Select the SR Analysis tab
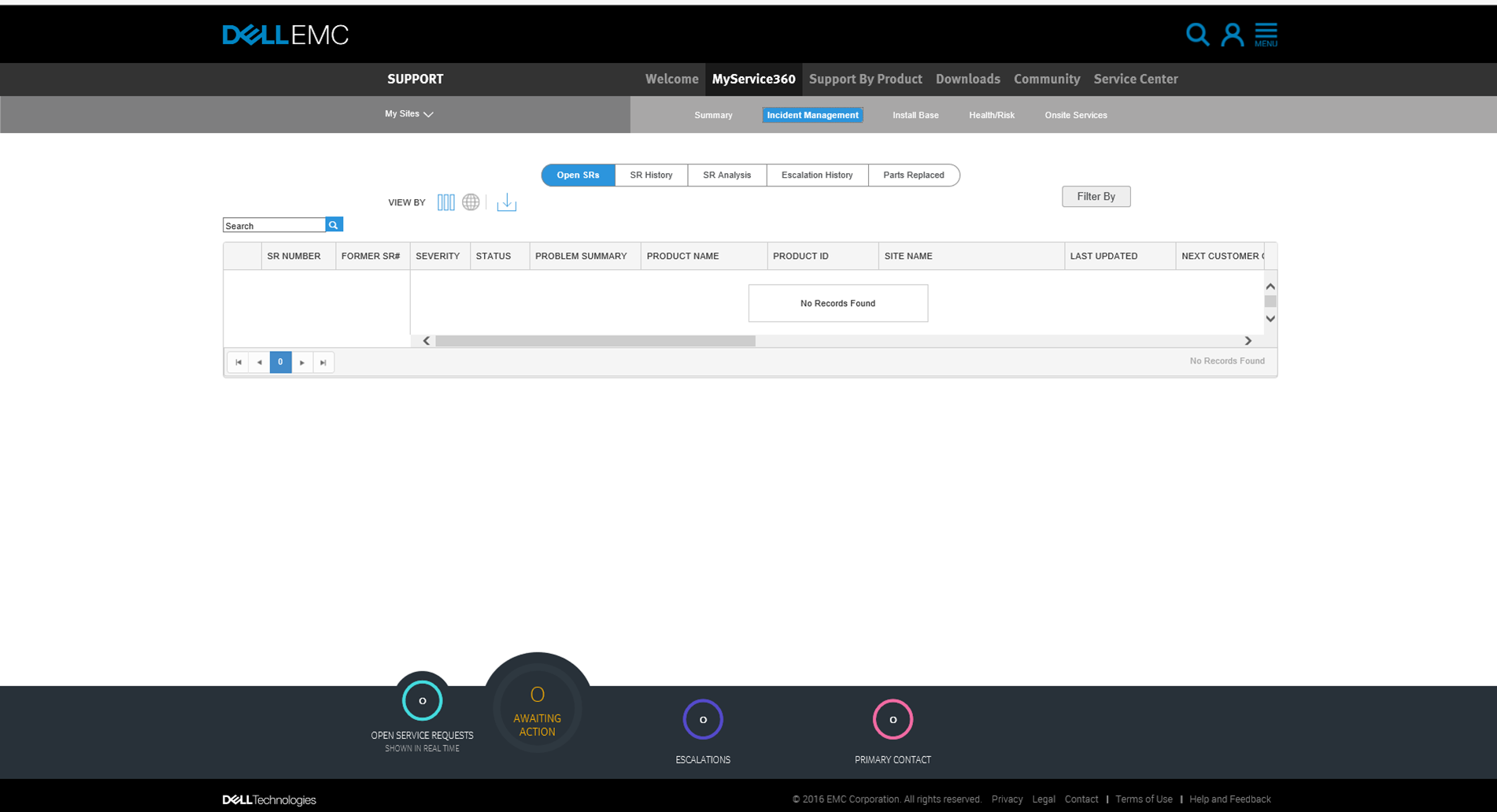Viewport: 1497px width, 812px height. coord(726,175)
